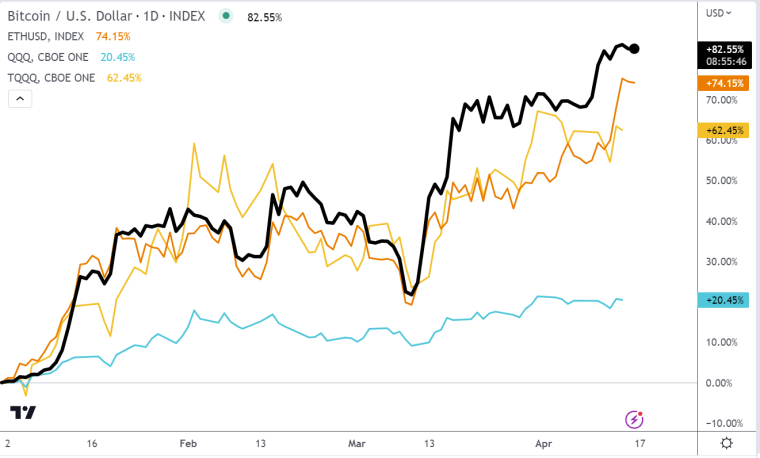Image resolution: width=760 pixels, height=458 pixels.
Task: Open the USD currency dropdown
Action: (x=719, y=13)
